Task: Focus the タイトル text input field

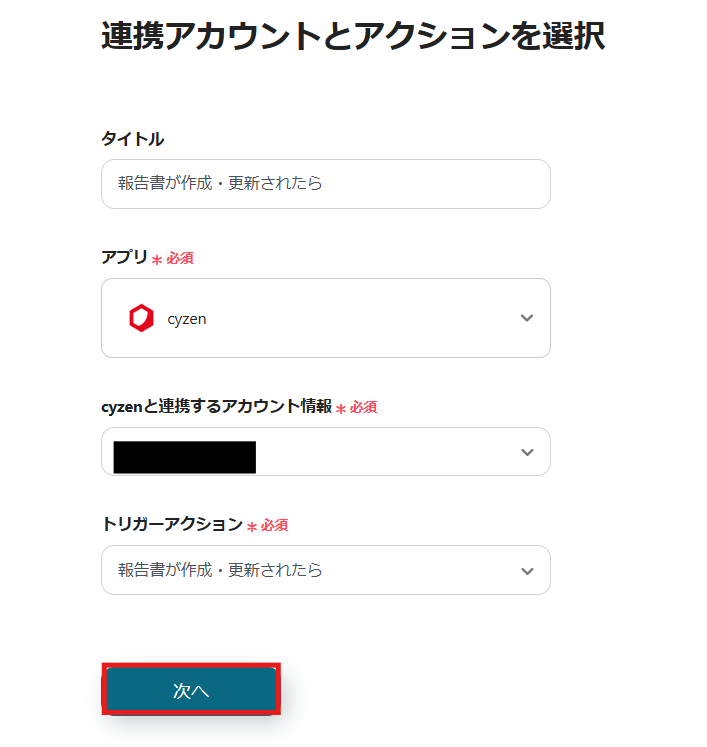Action: point(325,184)
